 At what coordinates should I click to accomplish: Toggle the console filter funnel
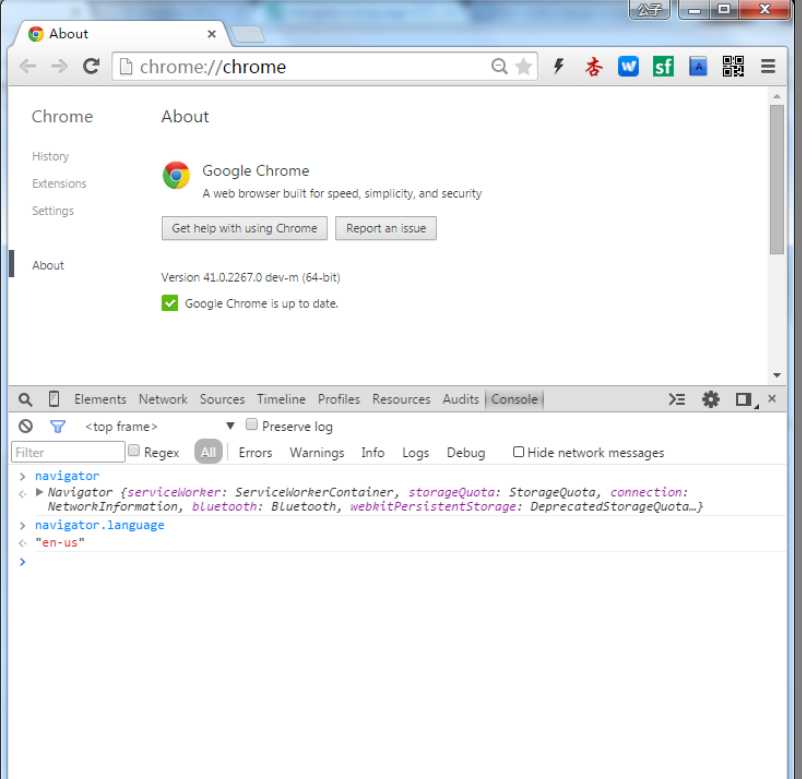(x=58, y=426)
